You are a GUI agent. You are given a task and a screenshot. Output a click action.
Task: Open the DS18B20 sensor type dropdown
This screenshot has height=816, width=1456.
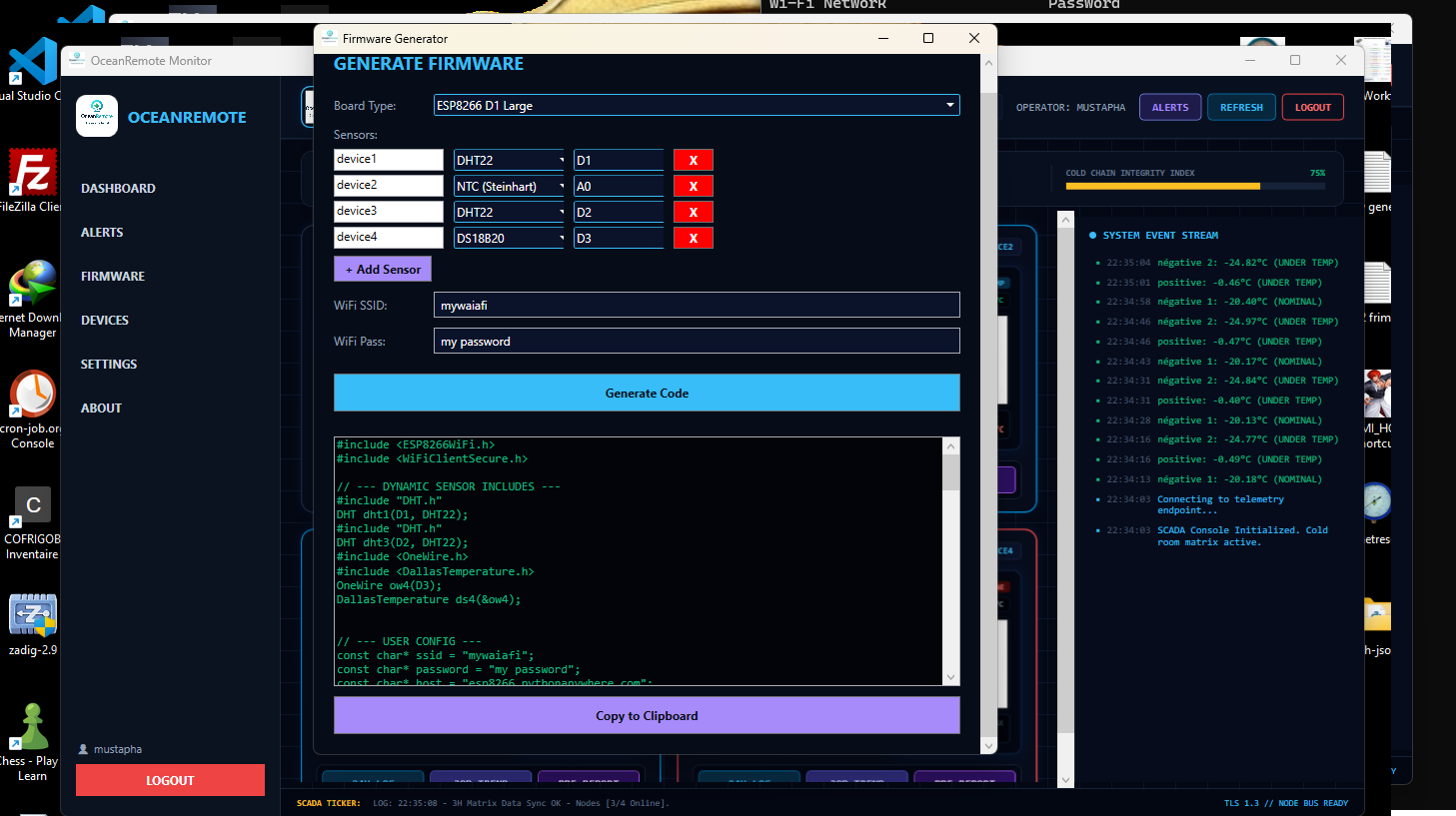[x=509, y=238]
